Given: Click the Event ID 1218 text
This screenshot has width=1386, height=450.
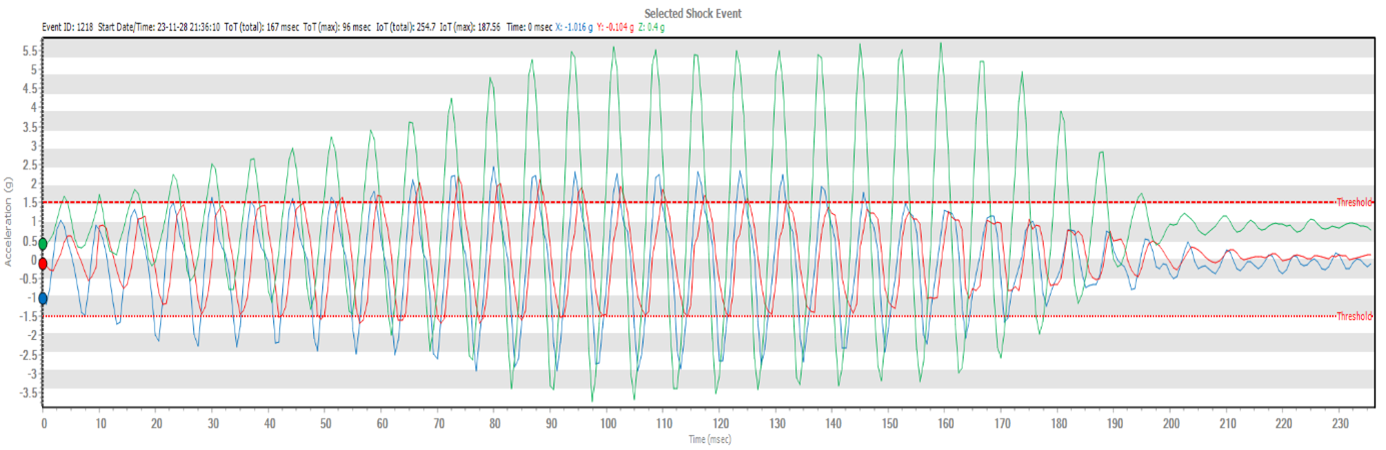Looking at the screenshot, I should pos(69,27).
